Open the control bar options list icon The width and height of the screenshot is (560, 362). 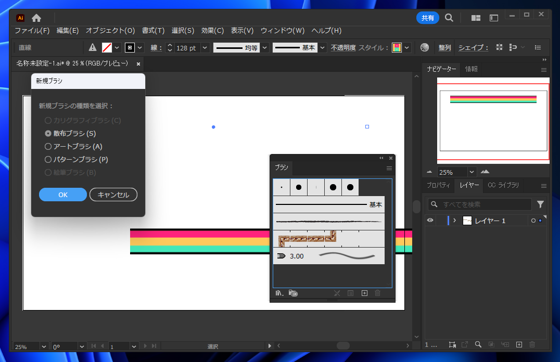(x=538, y=47)
